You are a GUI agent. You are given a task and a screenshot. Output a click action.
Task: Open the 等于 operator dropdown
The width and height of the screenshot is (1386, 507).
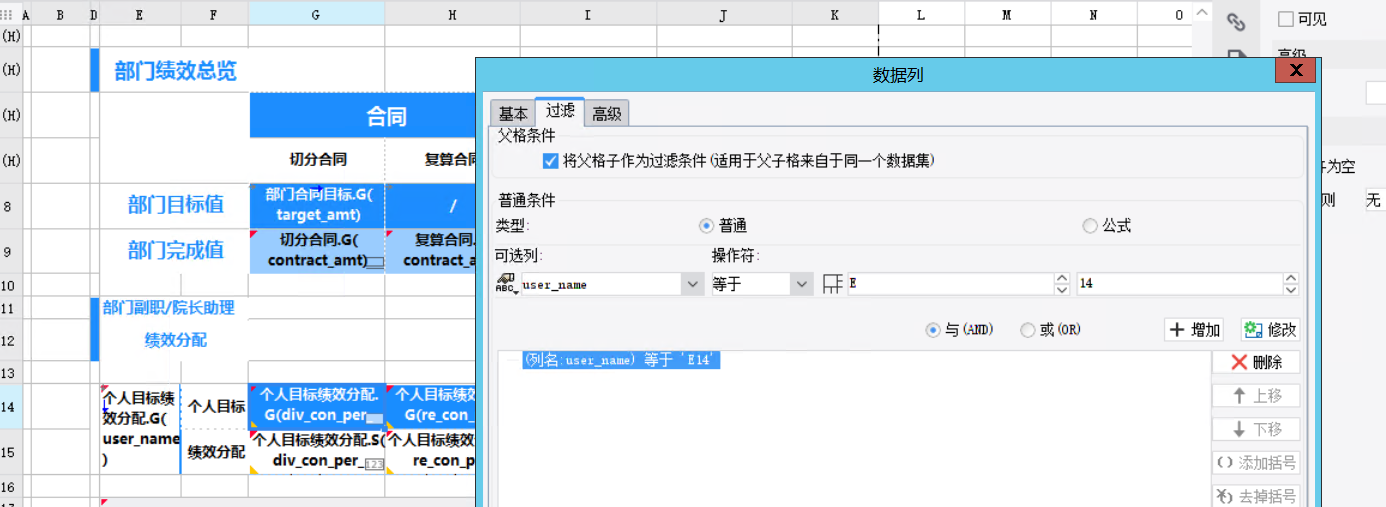click(x=801, y=284)
